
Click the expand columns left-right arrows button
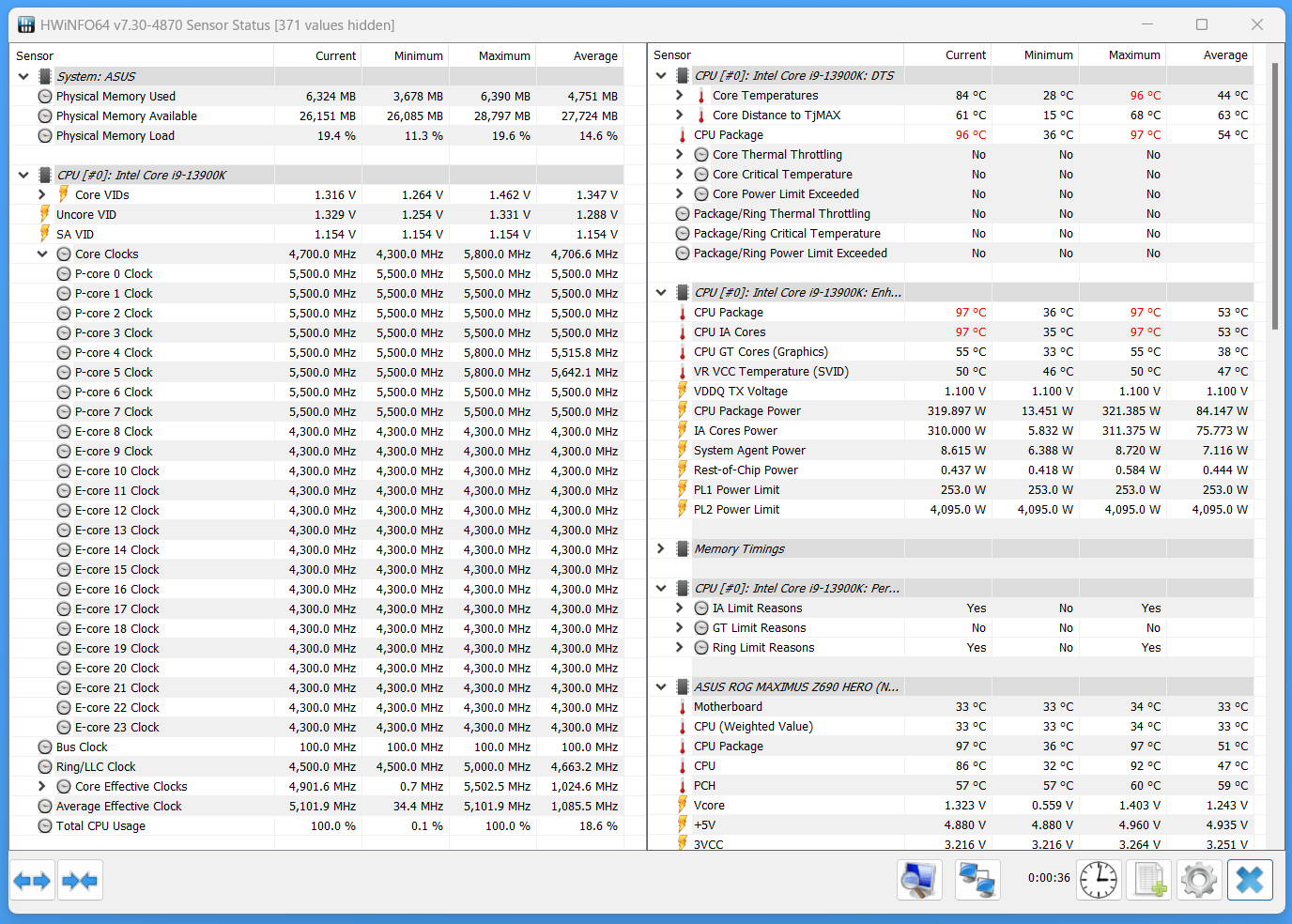(x=32, y=881)
